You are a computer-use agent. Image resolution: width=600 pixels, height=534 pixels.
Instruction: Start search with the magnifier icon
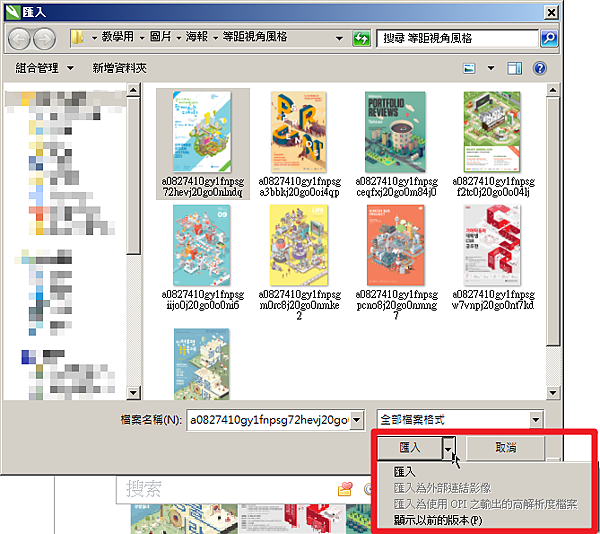click(x=549, y=38)
